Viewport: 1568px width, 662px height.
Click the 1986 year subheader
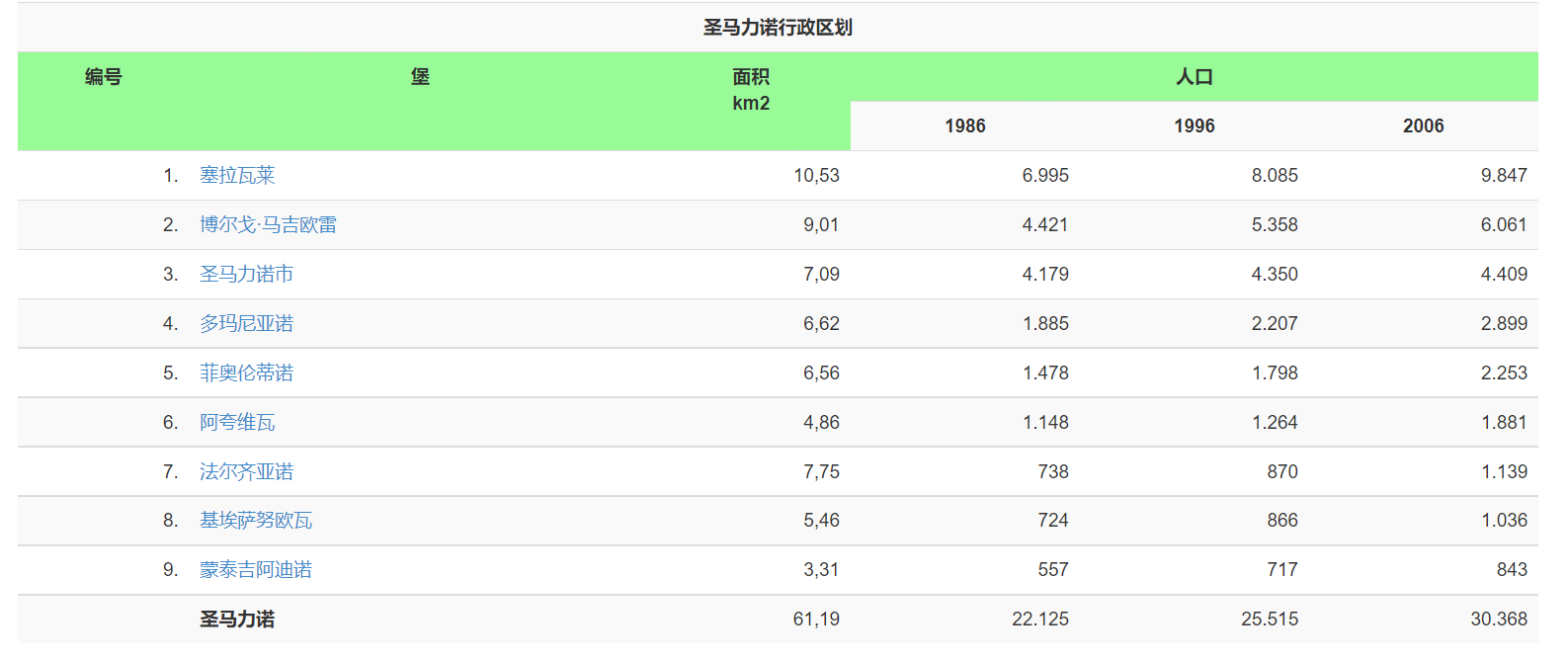tap(964, 126)
